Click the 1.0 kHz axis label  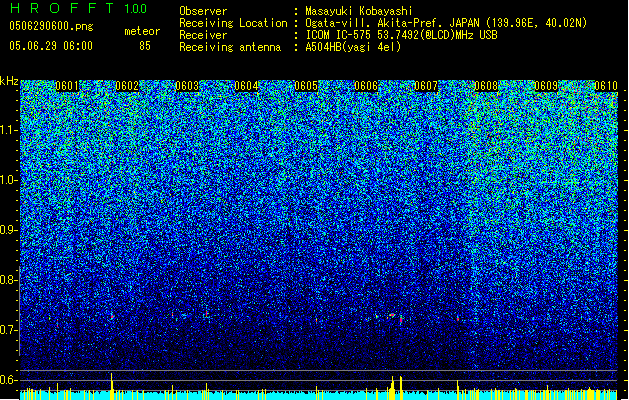pos(9,180)
